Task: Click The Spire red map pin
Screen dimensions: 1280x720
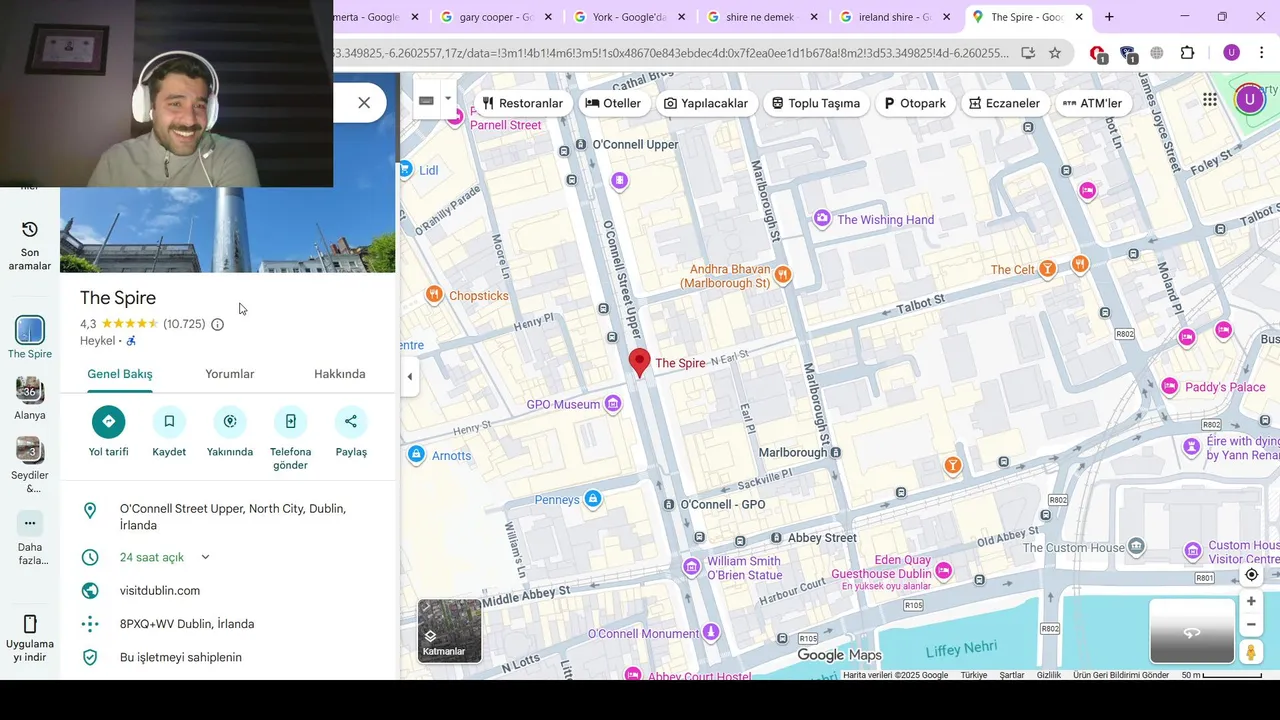Action: (x=639, y=362)
